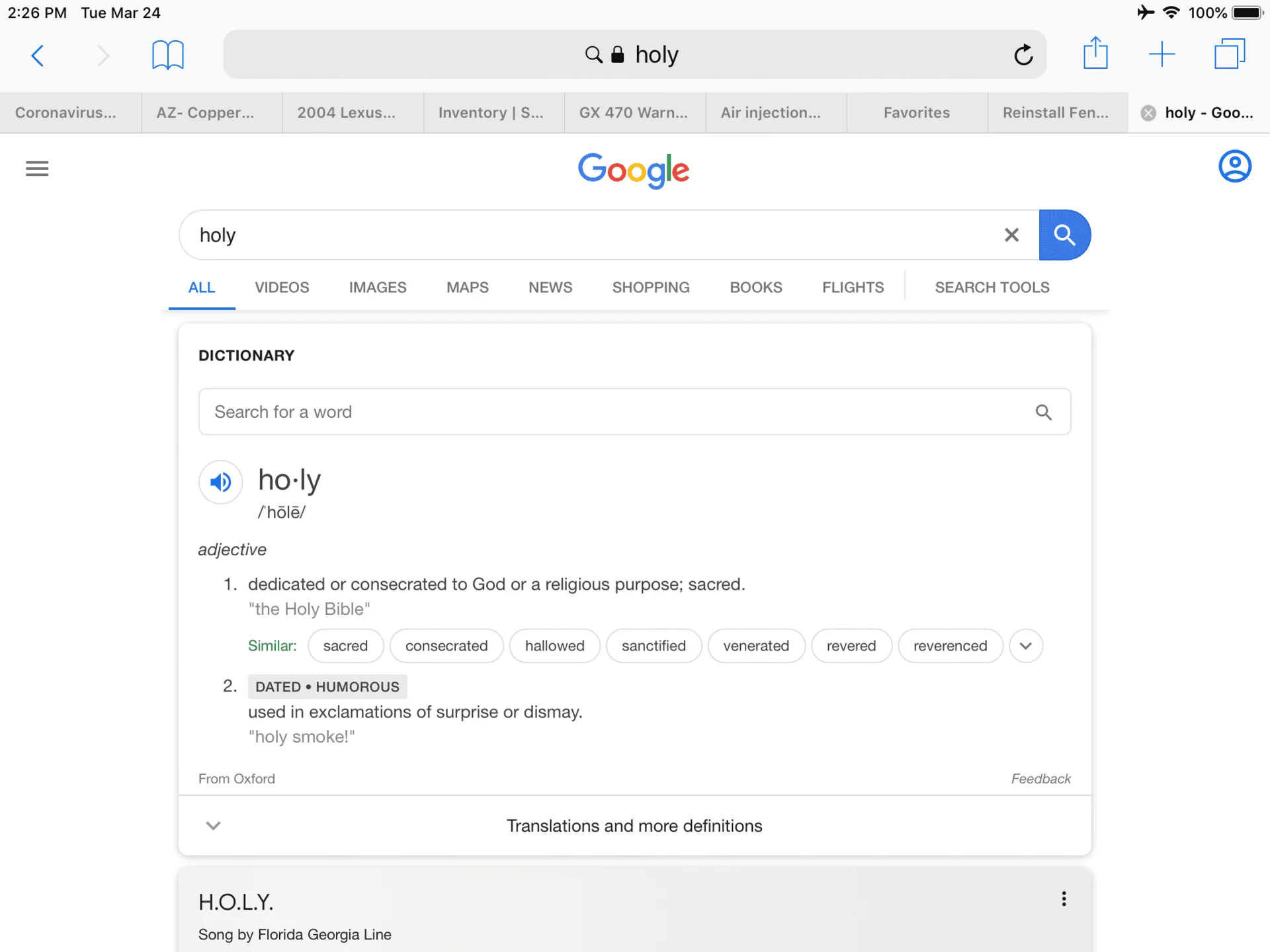
Task: Select the 'consecrated' synonym chip
Action: point(446,646)
